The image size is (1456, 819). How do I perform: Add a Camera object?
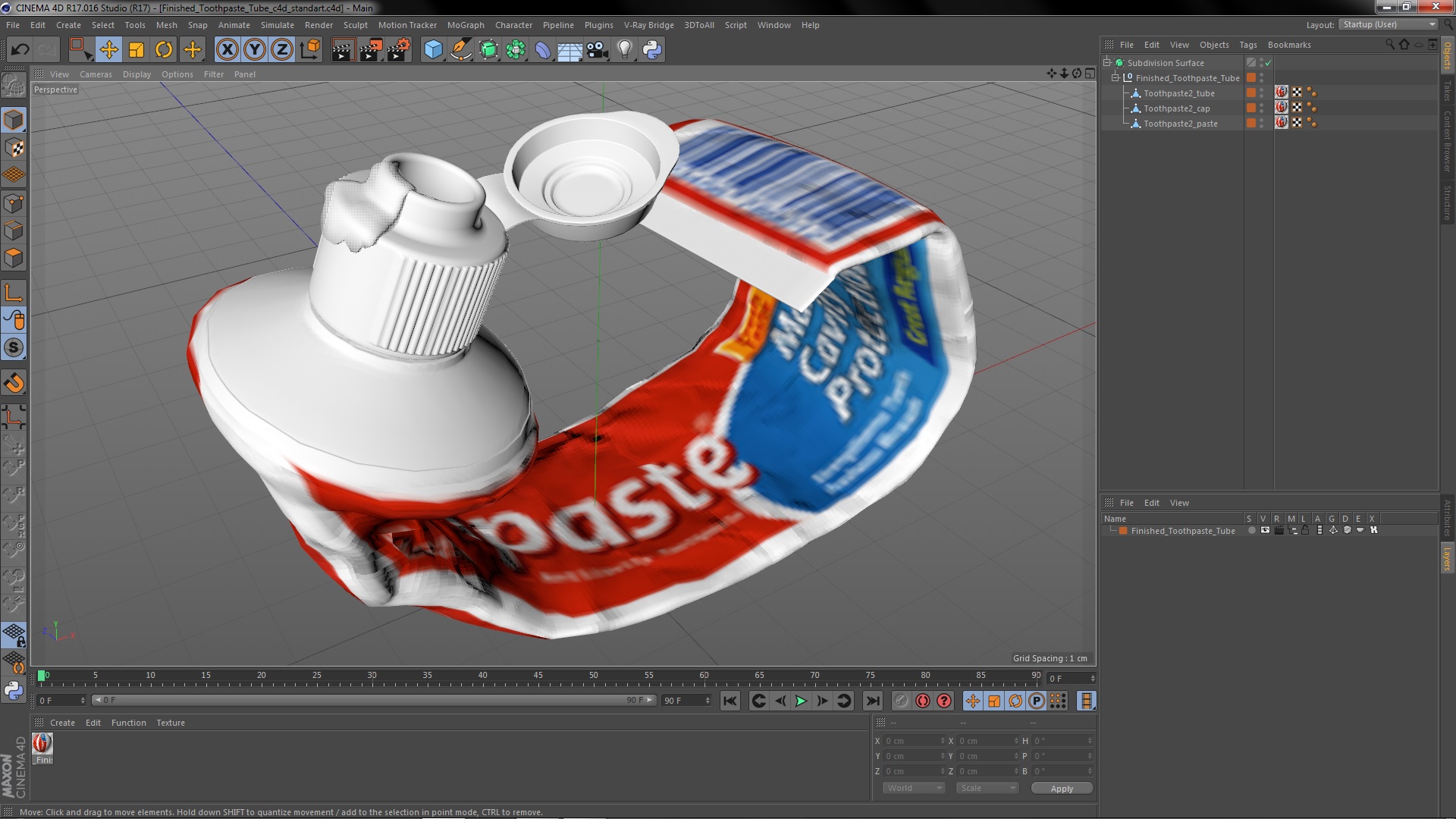pyautogui.click(x=598, y=50)
